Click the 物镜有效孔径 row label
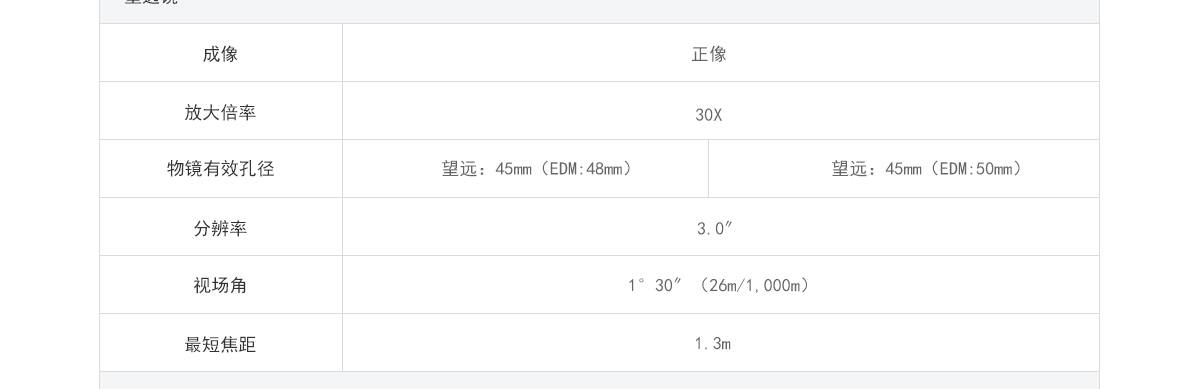 point(221,169)
